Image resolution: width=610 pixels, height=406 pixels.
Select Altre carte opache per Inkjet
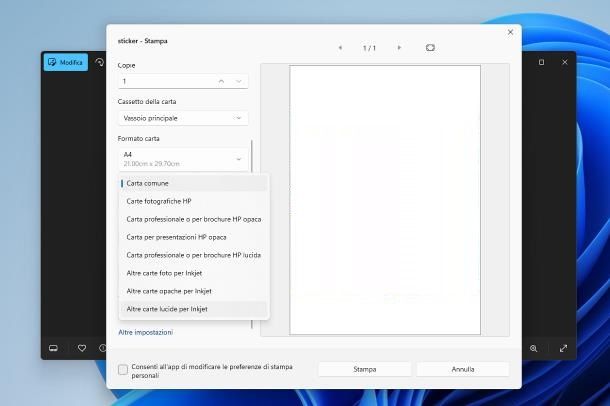pos(194,291)
